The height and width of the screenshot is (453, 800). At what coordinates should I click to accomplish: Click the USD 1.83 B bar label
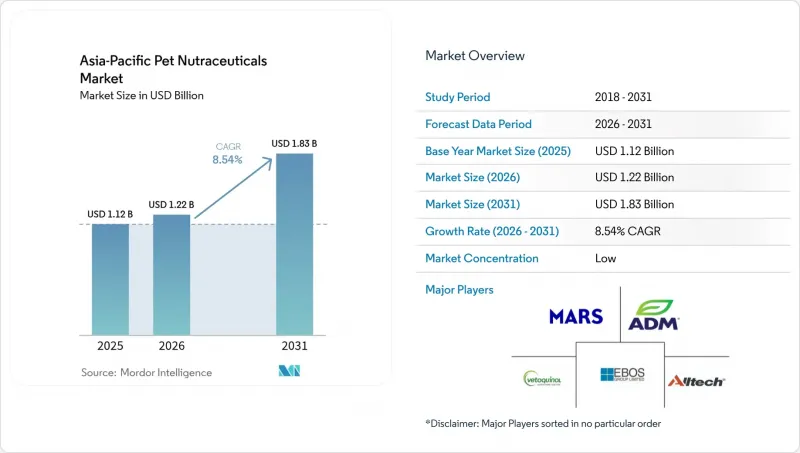tap(294, 144)
